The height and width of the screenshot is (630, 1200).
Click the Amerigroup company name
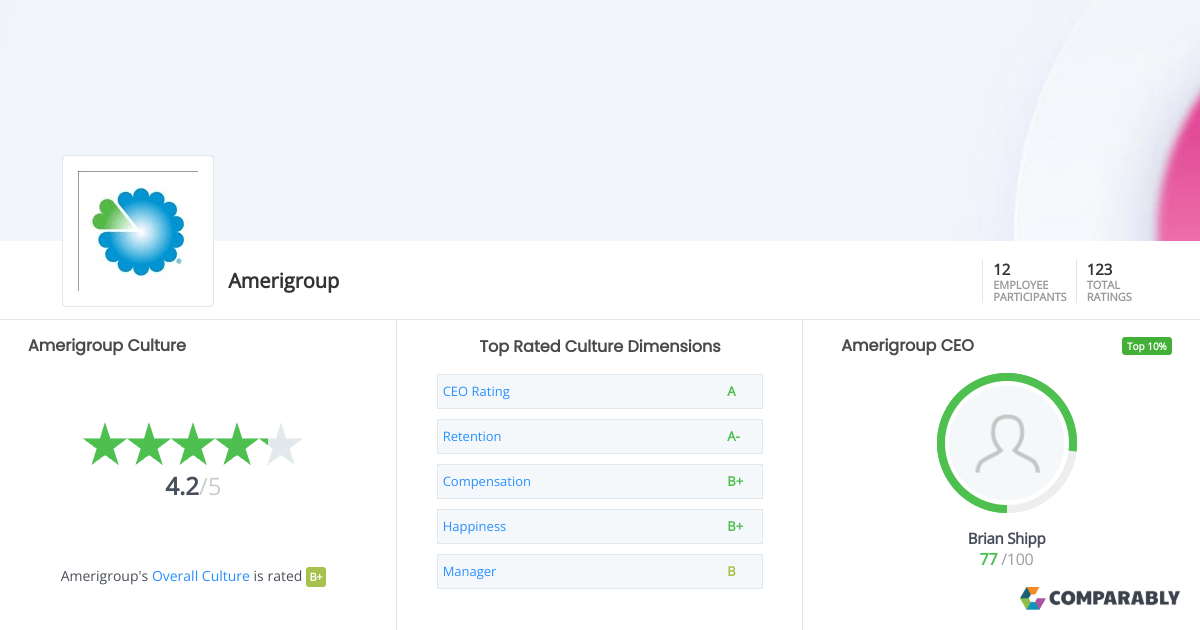284,281
